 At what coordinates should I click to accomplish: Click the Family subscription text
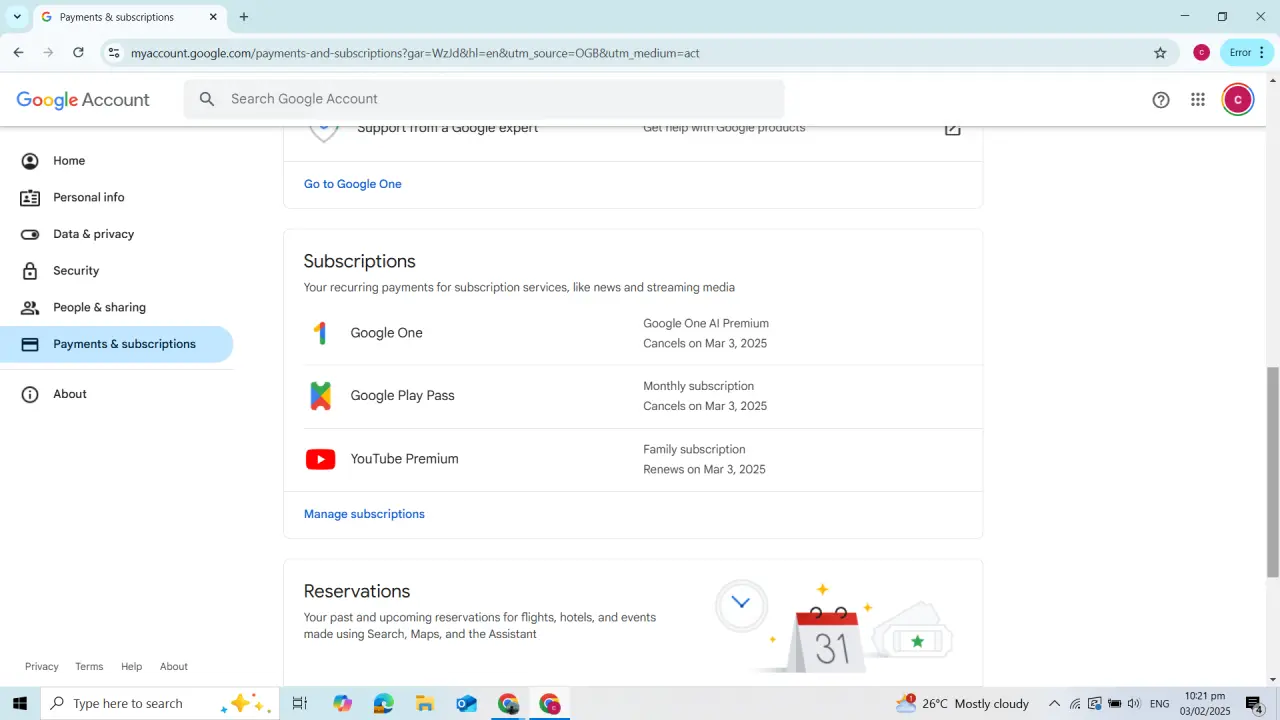click(x=694, y=450)
